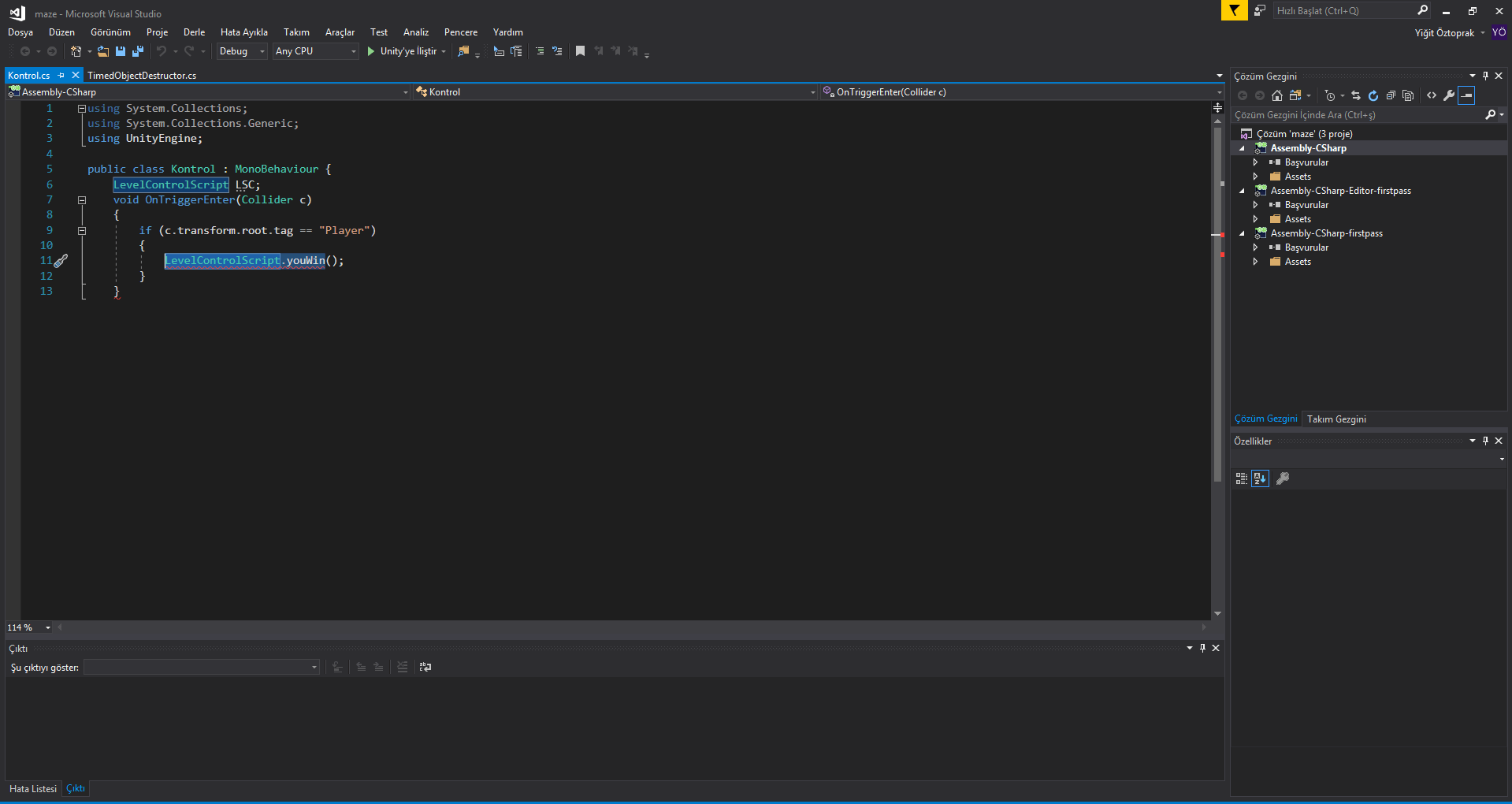
Task: Click the Home icon in Çözüm Gezgini
Action: point(1277,95)
